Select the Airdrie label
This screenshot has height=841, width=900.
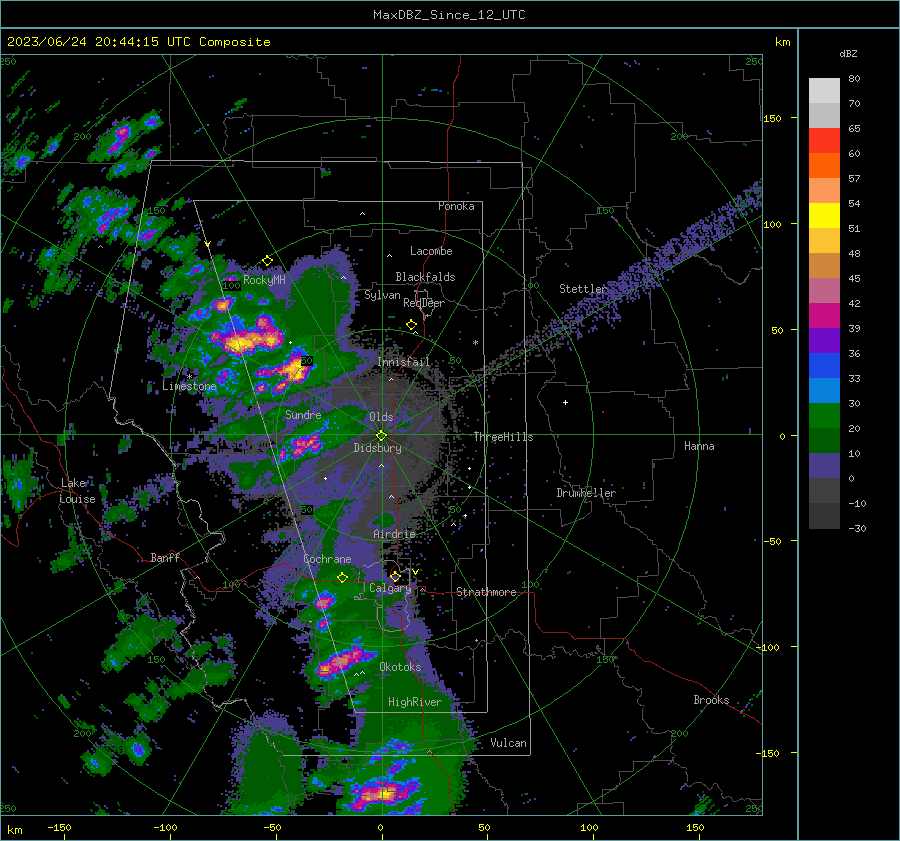click(394, 534)
